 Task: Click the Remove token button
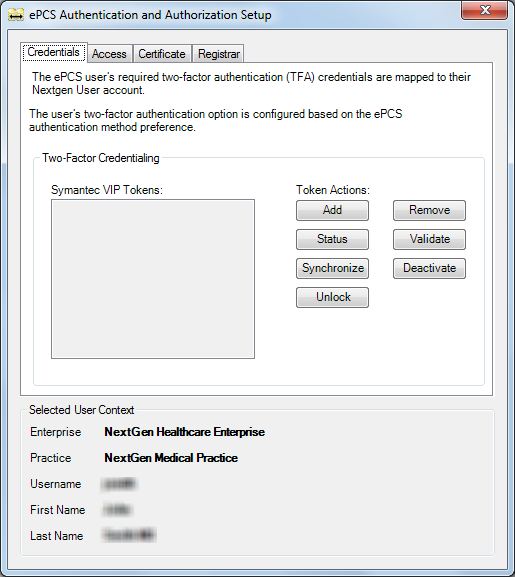point(429,210)
